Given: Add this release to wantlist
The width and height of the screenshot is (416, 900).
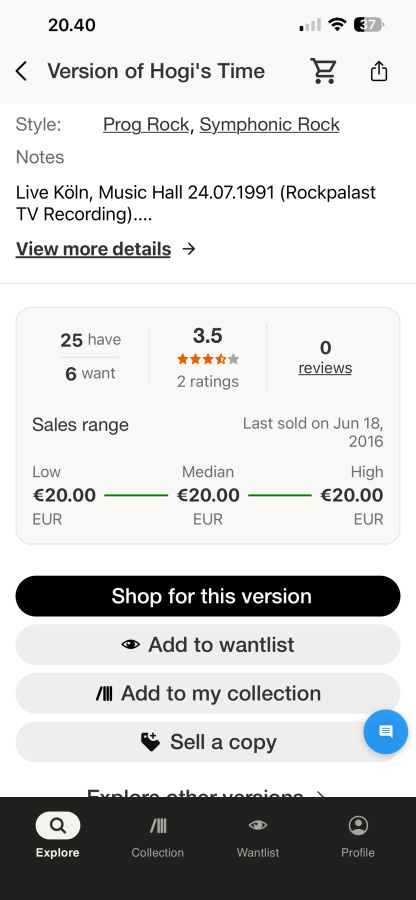Looking at the screenshot, I should (208, 645).
